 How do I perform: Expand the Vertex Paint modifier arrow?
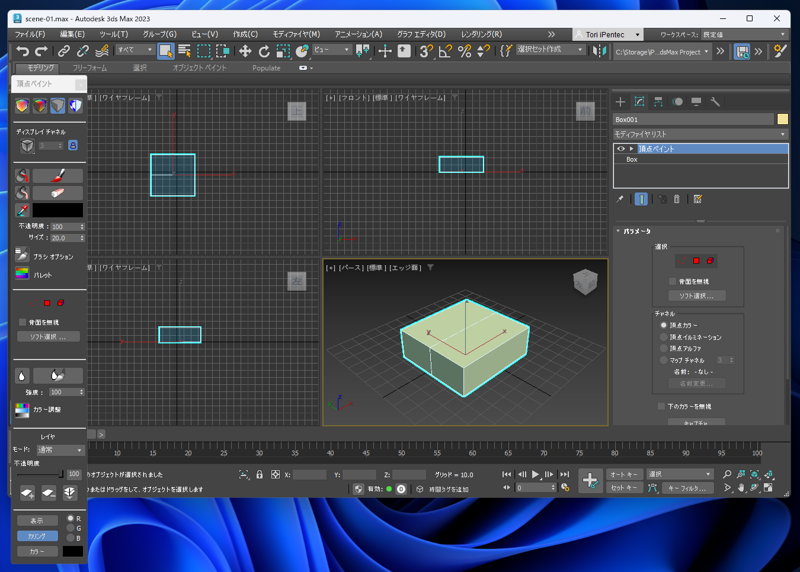[632, 148]
